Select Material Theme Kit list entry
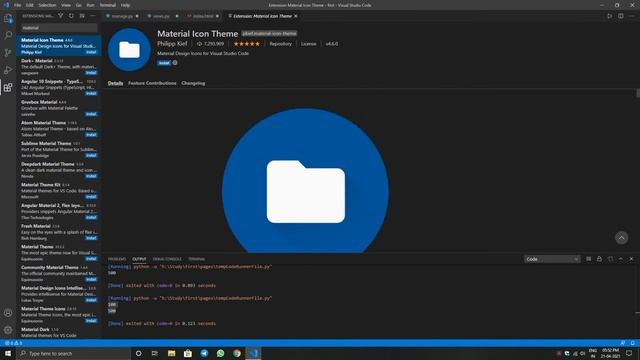 [x=59, y=191]
